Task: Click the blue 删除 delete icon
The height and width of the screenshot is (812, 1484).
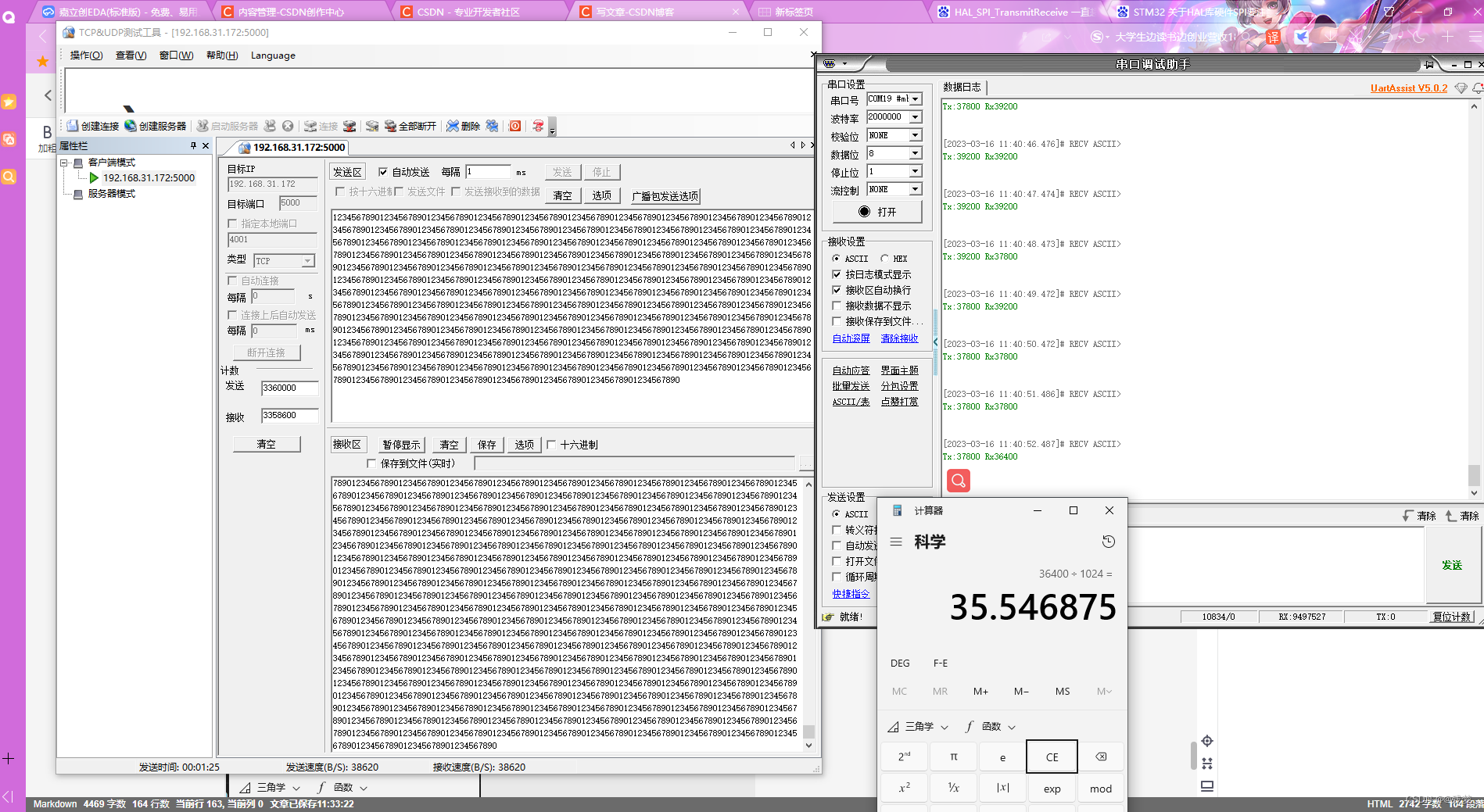Action: 453,126
